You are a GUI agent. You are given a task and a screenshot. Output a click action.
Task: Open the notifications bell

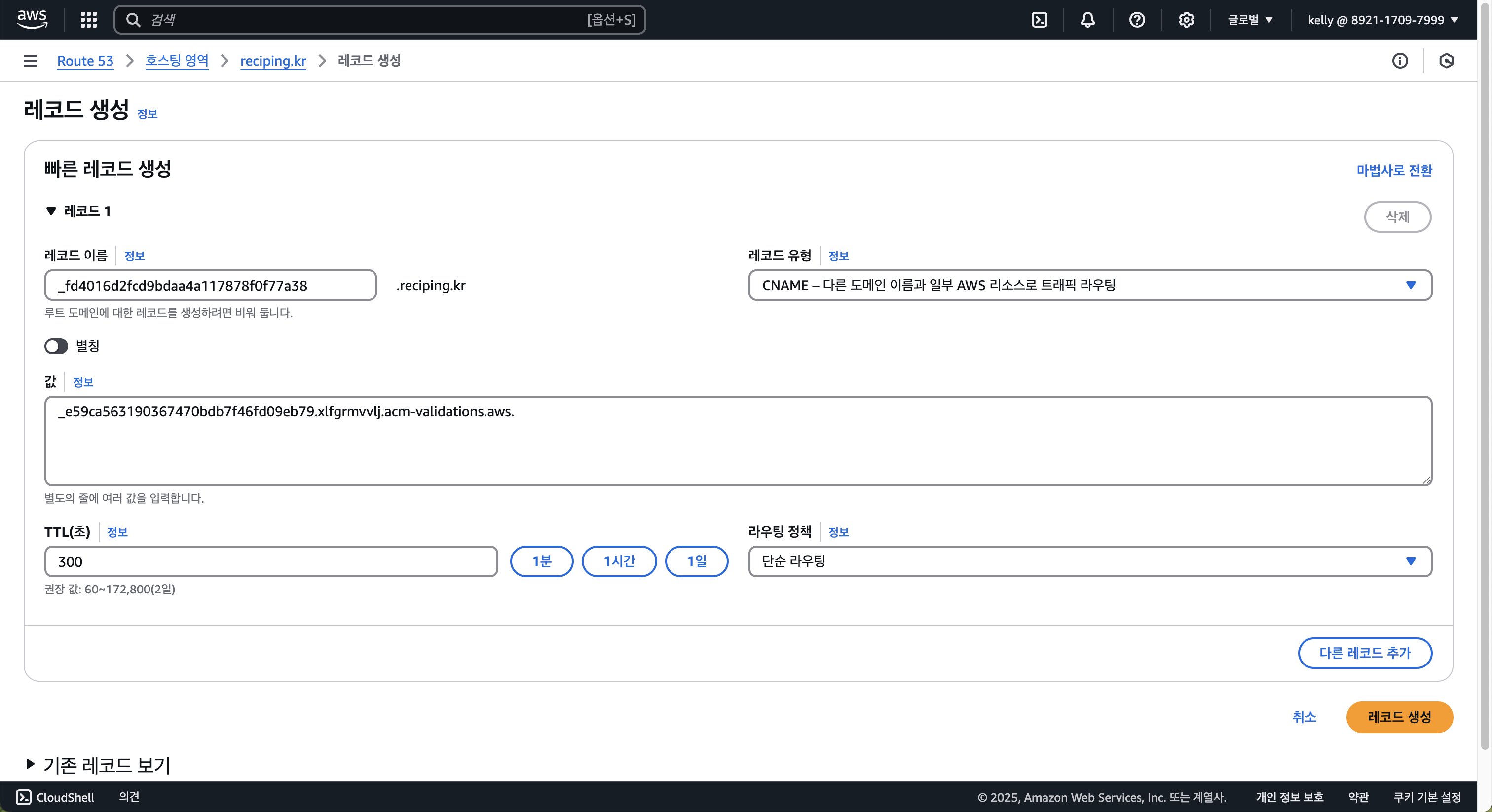point(1088,20)
